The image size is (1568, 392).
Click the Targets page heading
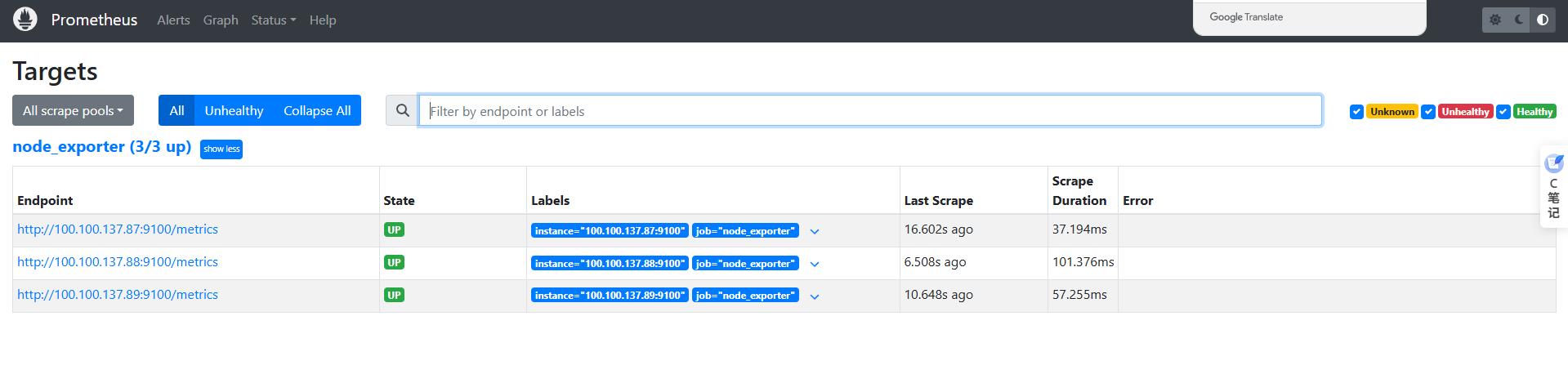(x=55, y=71)
